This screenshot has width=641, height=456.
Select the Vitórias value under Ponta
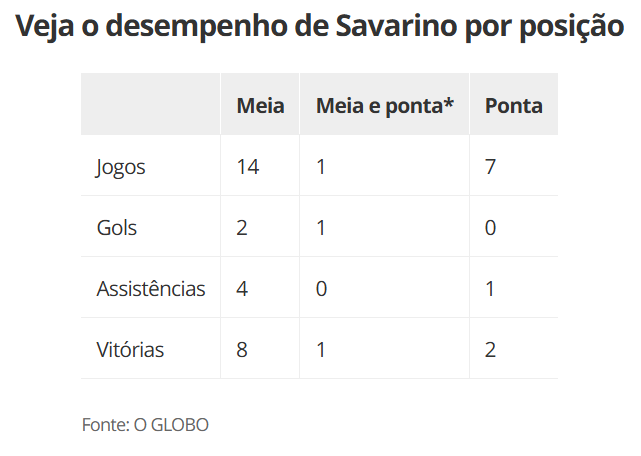point(491,350)
